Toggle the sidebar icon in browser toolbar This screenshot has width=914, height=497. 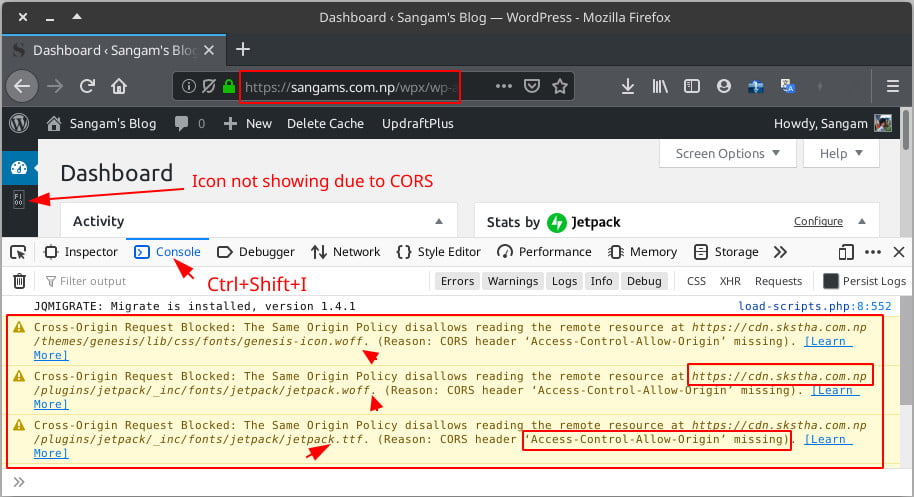pos(692,87)
